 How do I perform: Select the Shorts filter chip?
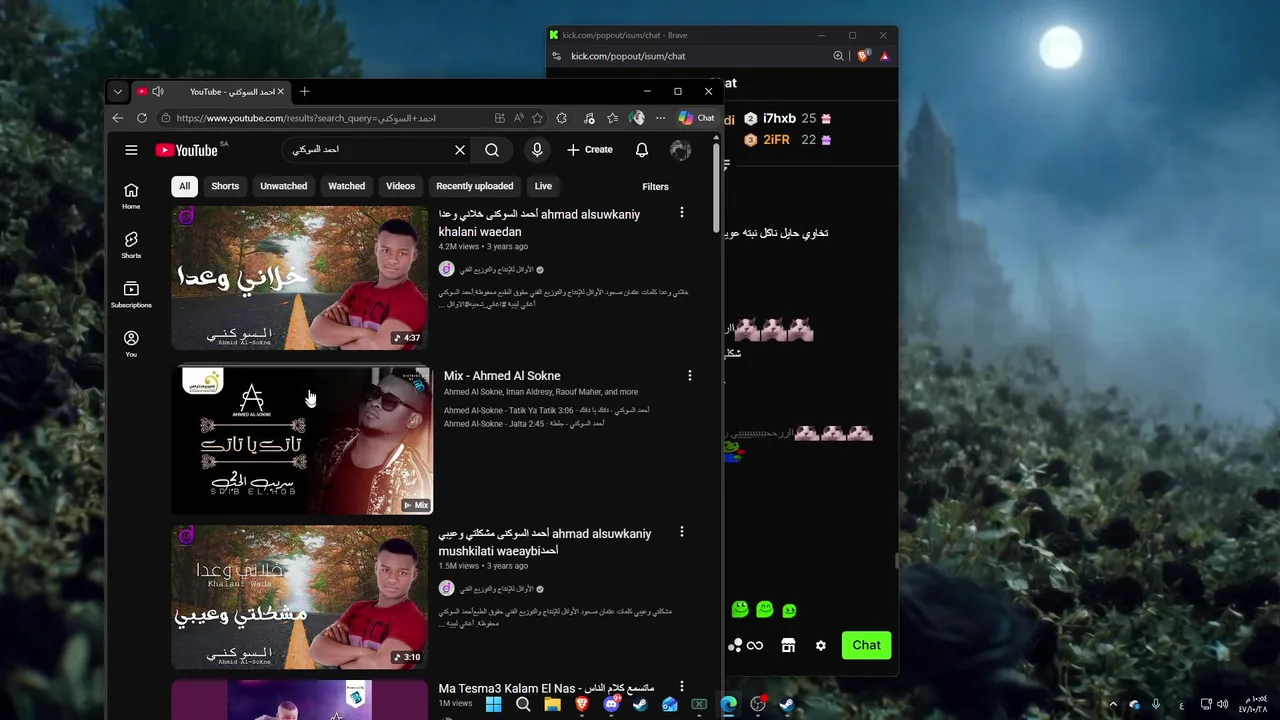(225, 186)
